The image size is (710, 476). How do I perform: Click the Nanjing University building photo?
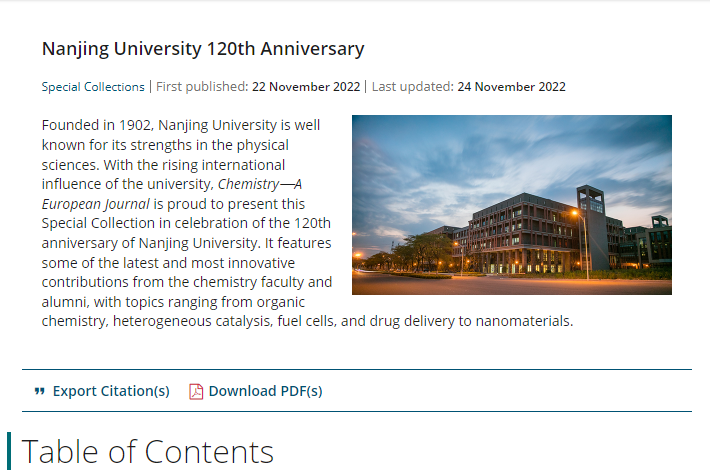tap(511, 205)
